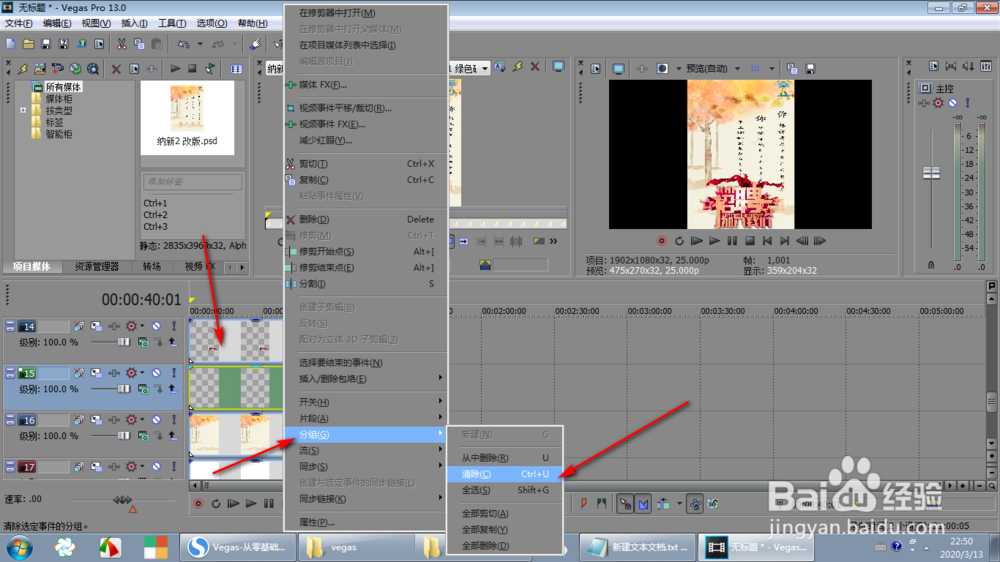Viewport: 1000px width, 562px height.
Task: Switch to the 资源管理器 tab
Action: (97, 267)
